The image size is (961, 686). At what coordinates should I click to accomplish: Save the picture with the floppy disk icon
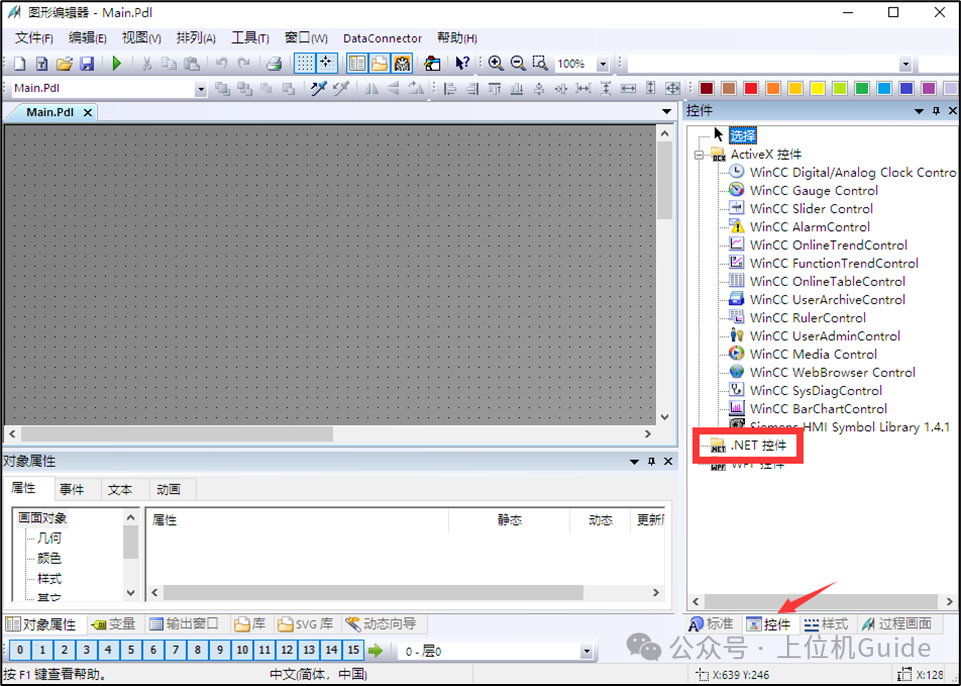pyautogui.click(x=86, y=63)
